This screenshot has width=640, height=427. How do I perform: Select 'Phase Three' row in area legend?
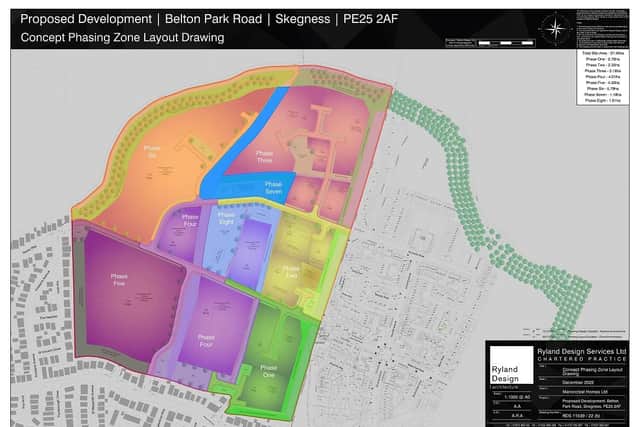point(603,71)
